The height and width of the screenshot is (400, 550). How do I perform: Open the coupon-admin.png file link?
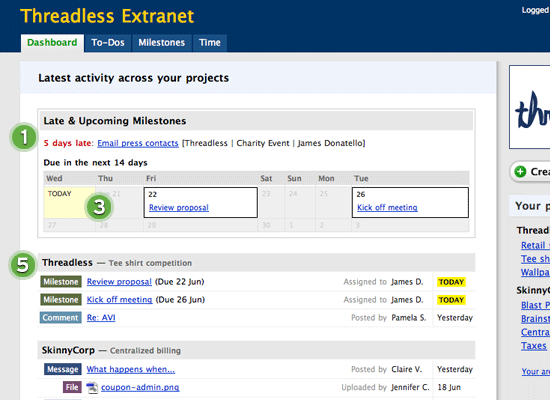tap(140, 387)
